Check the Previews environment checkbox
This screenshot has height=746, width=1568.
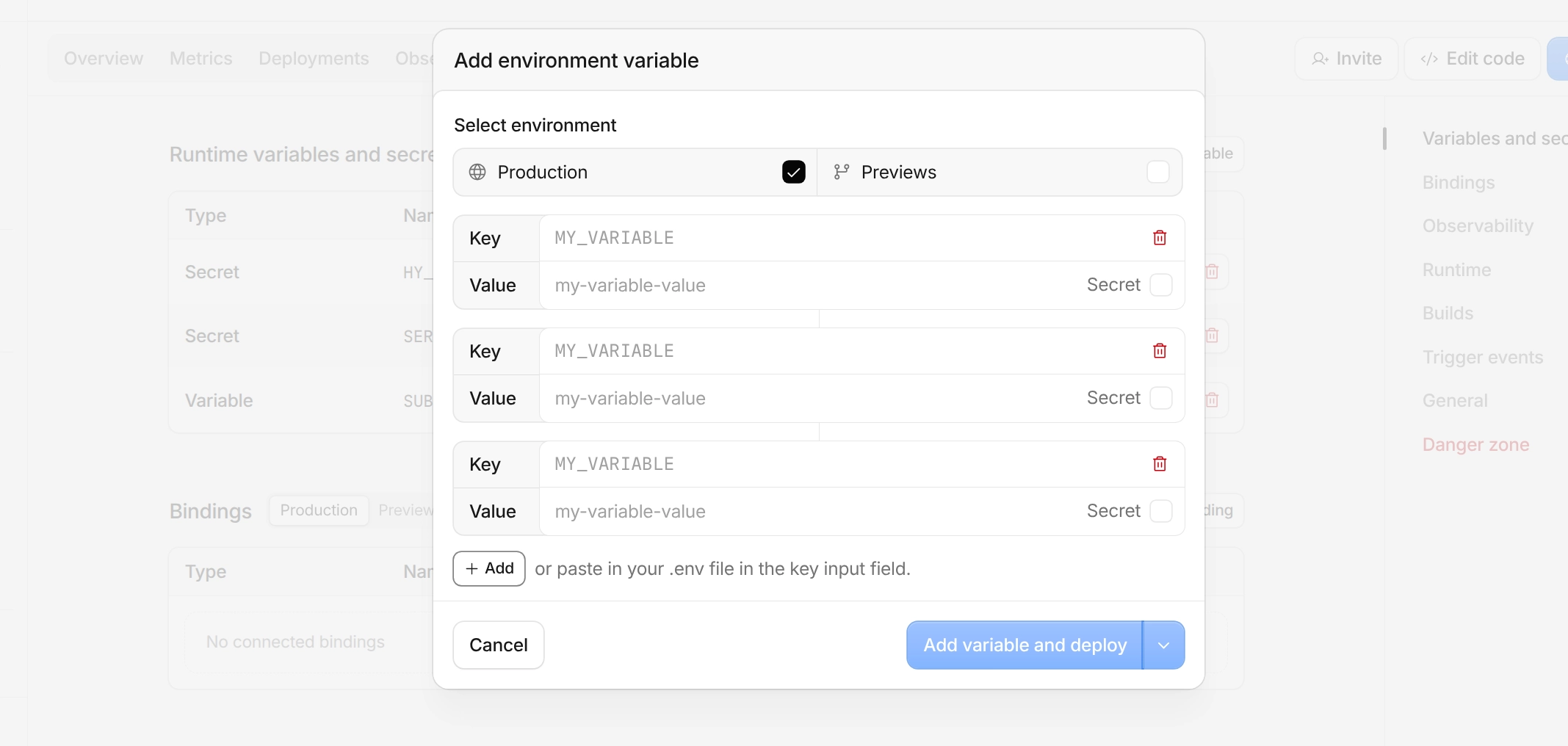point(1158,172)
